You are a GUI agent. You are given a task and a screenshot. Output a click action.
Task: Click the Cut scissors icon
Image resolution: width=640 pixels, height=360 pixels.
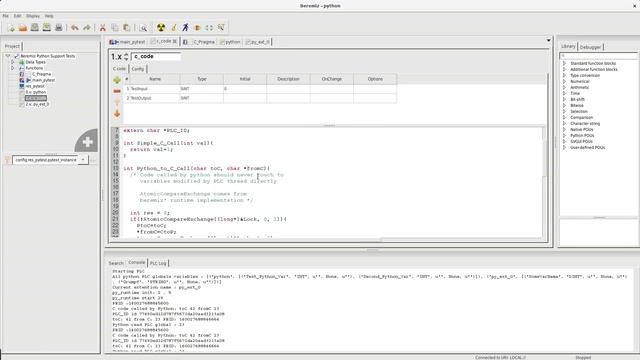coord(103,28)
